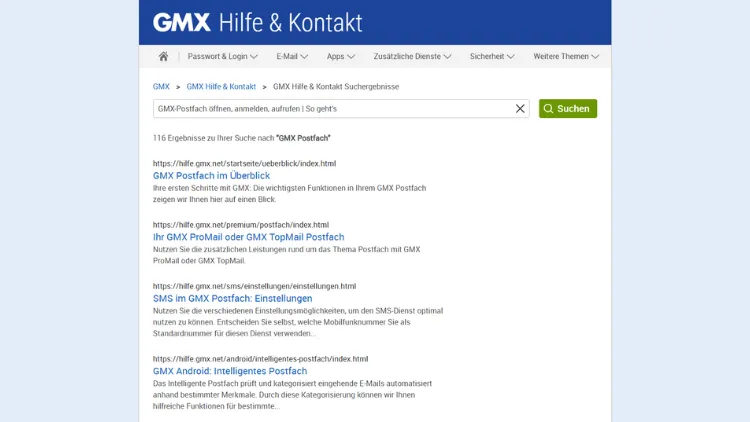Start search with green Suchen button
This screenshot has height=422, width=750.
pyautogui.click(x=568, y=109)
